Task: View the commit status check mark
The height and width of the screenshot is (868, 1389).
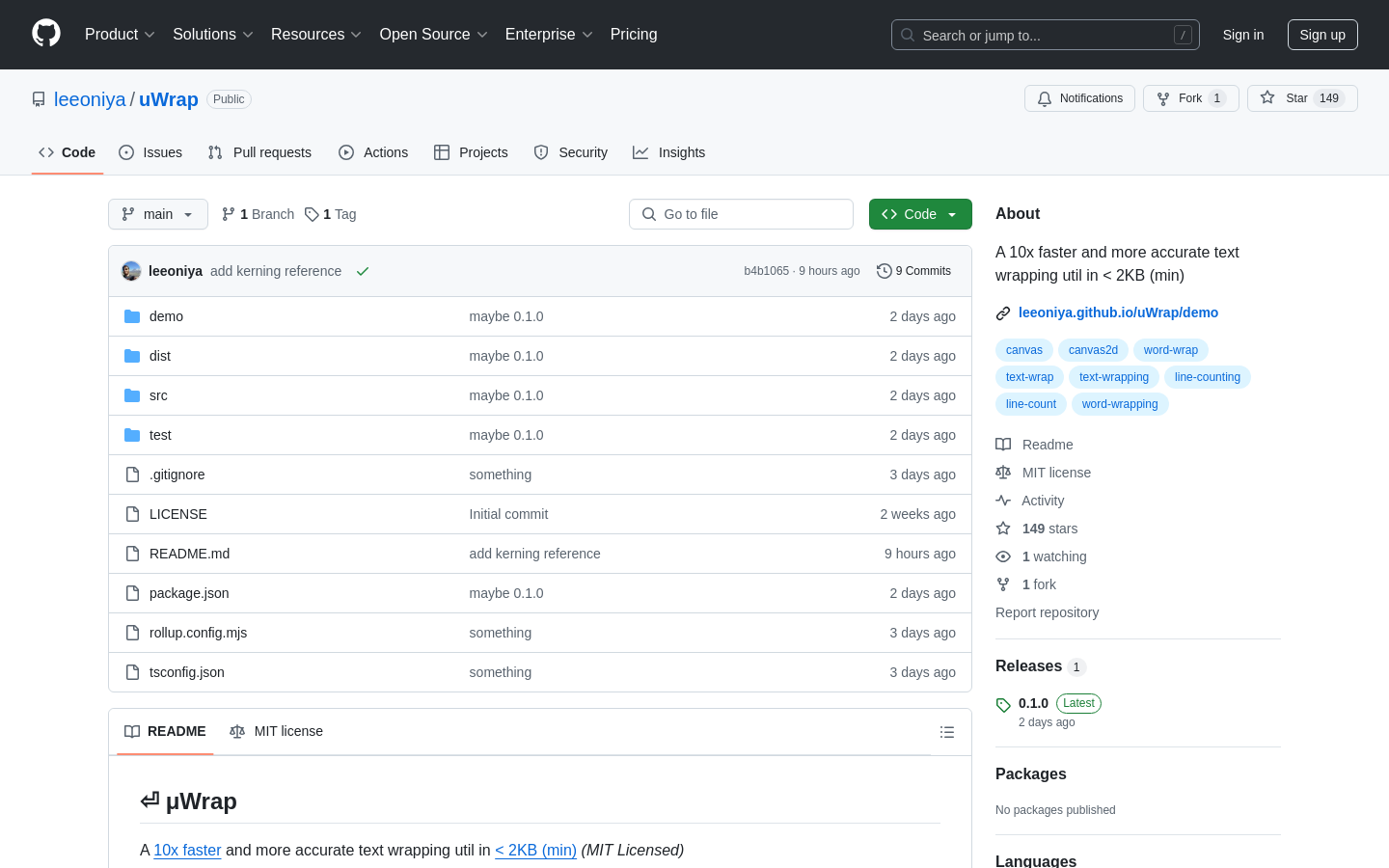Action: 363,271
